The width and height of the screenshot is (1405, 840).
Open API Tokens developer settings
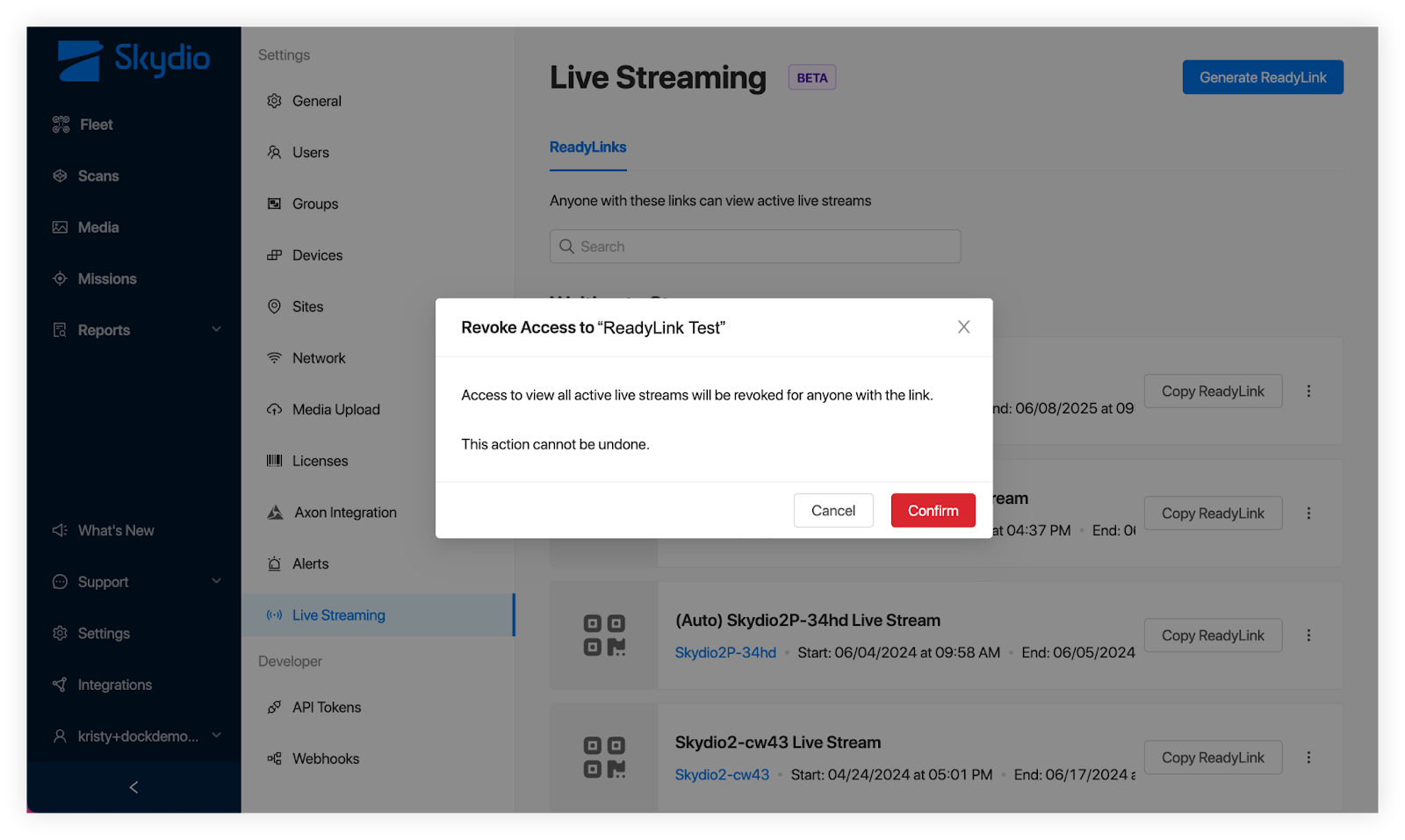[326, 707]
